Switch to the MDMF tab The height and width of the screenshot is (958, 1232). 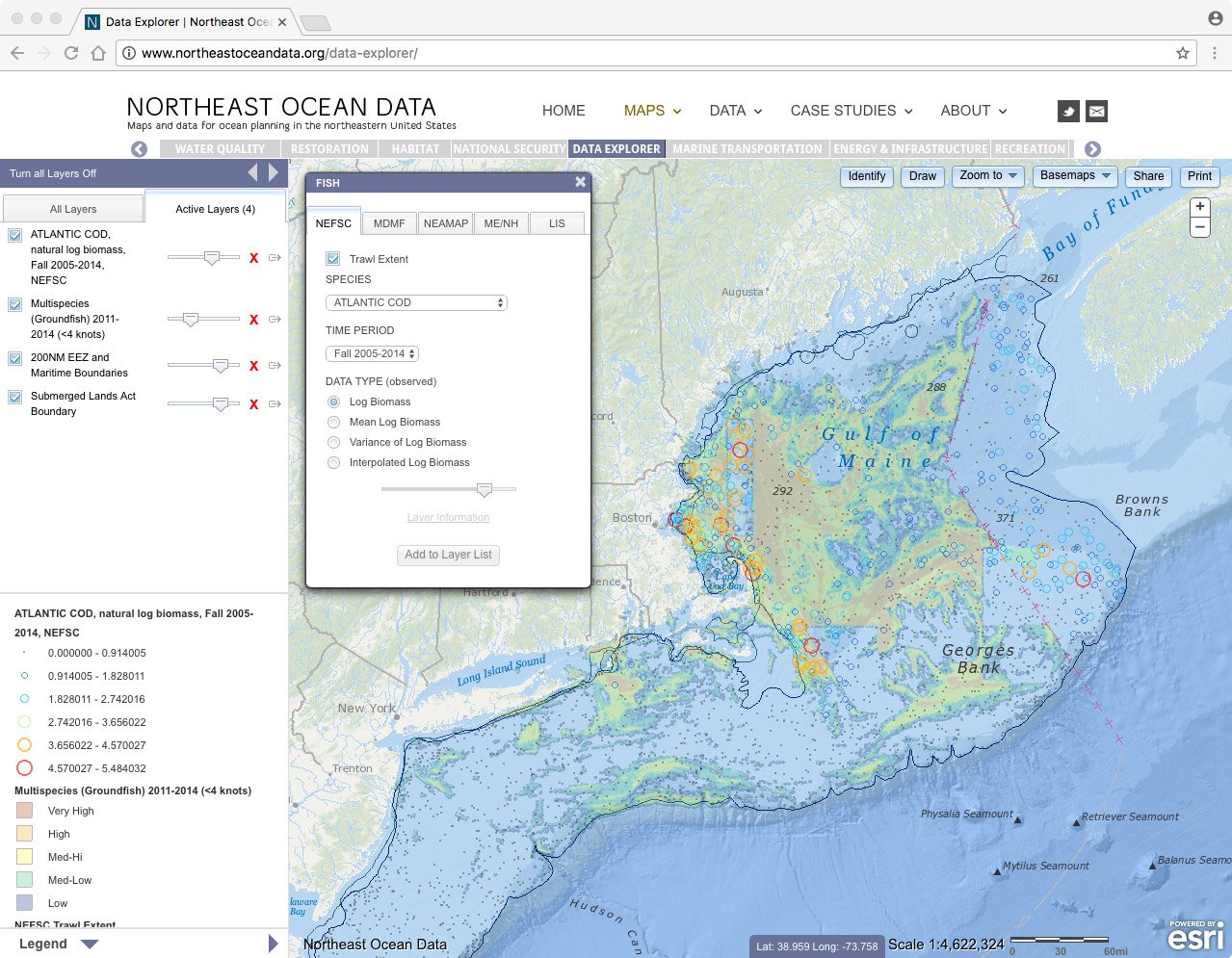[389, 223]
